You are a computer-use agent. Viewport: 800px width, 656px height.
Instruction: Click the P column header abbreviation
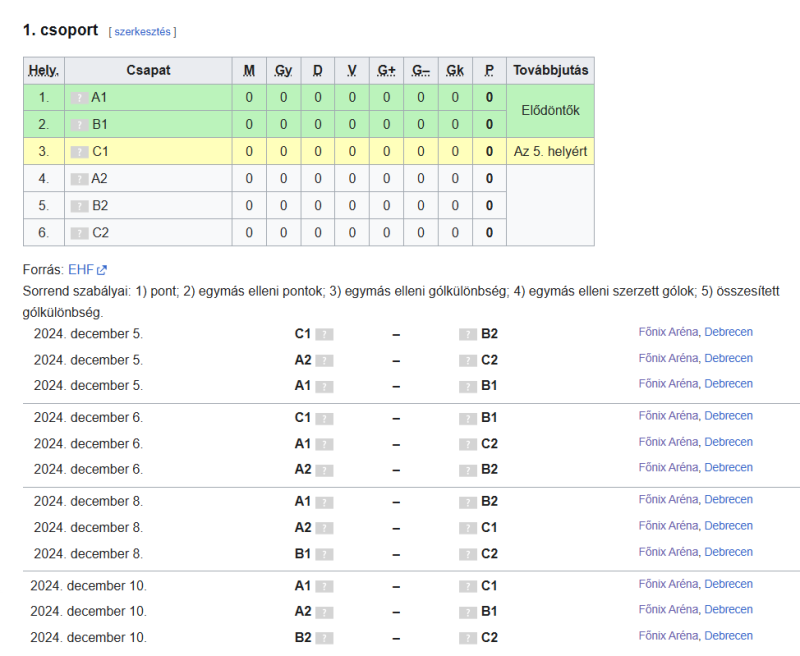pos(489,70)
